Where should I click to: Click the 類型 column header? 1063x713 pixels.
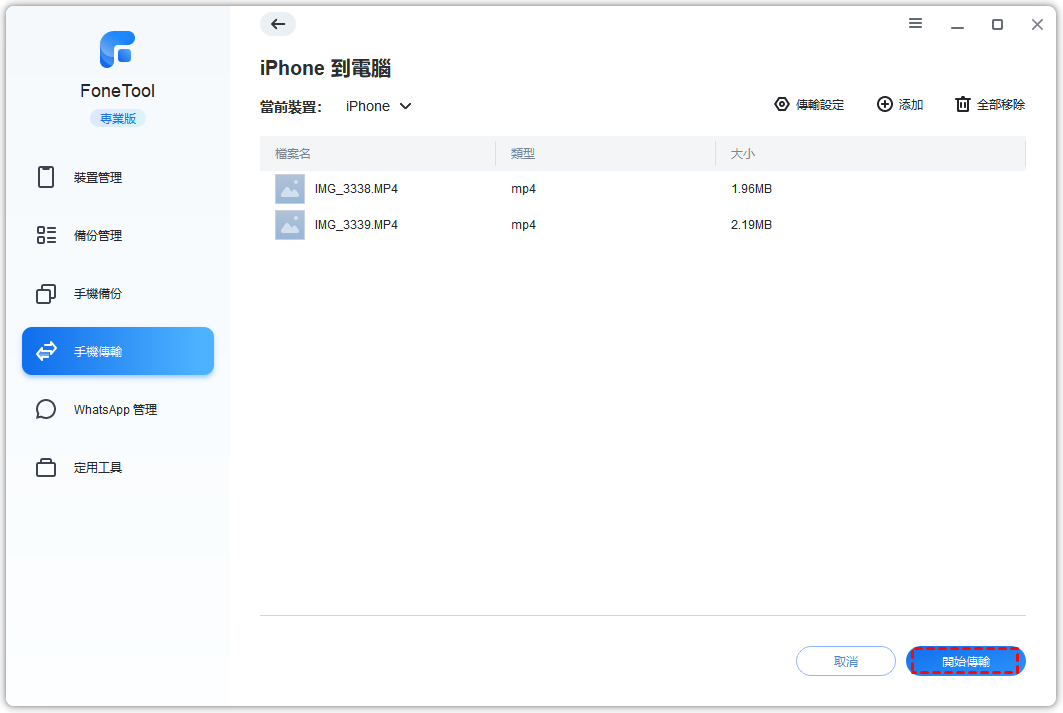pyautogui.click(x=523, y=154)
